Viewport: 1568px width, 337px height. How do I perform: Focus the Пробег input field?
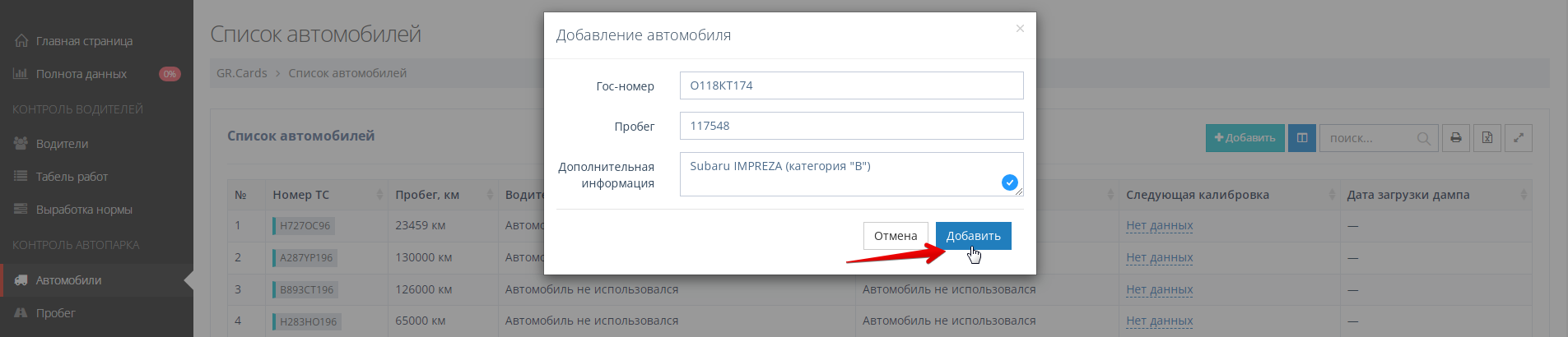click(851, 126)
